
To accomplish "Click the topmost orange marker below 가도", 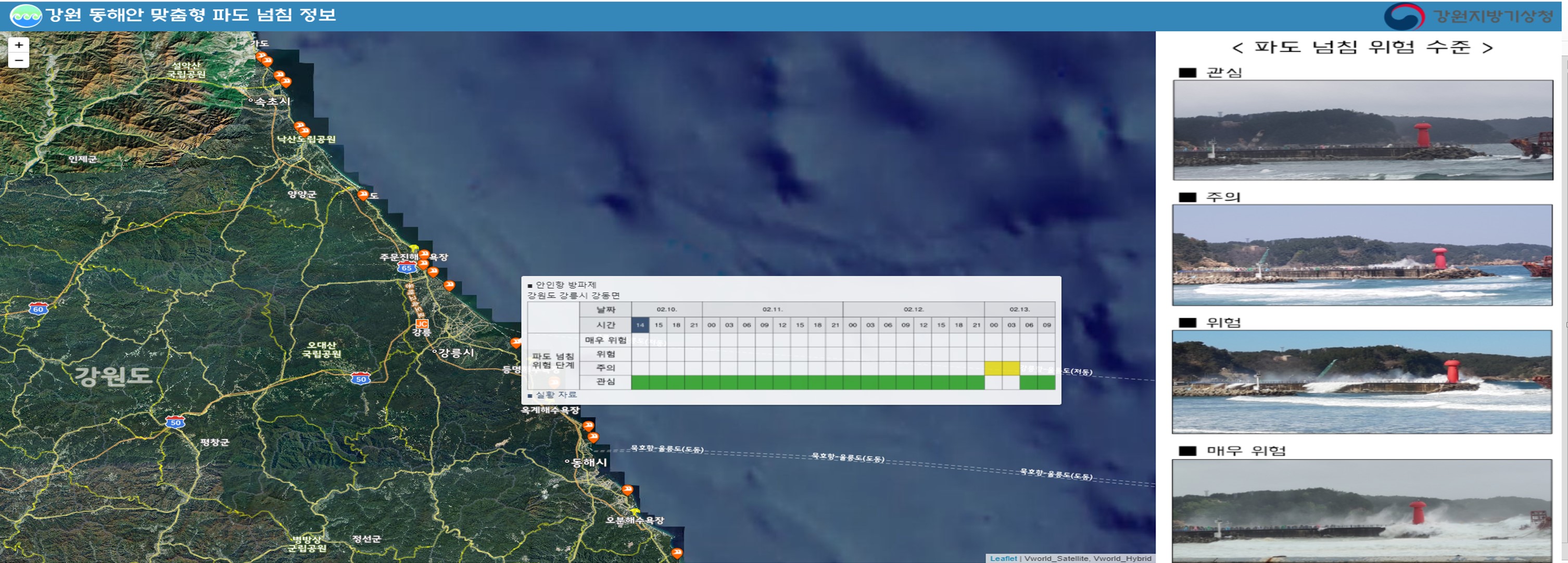I will click(261, 57).
